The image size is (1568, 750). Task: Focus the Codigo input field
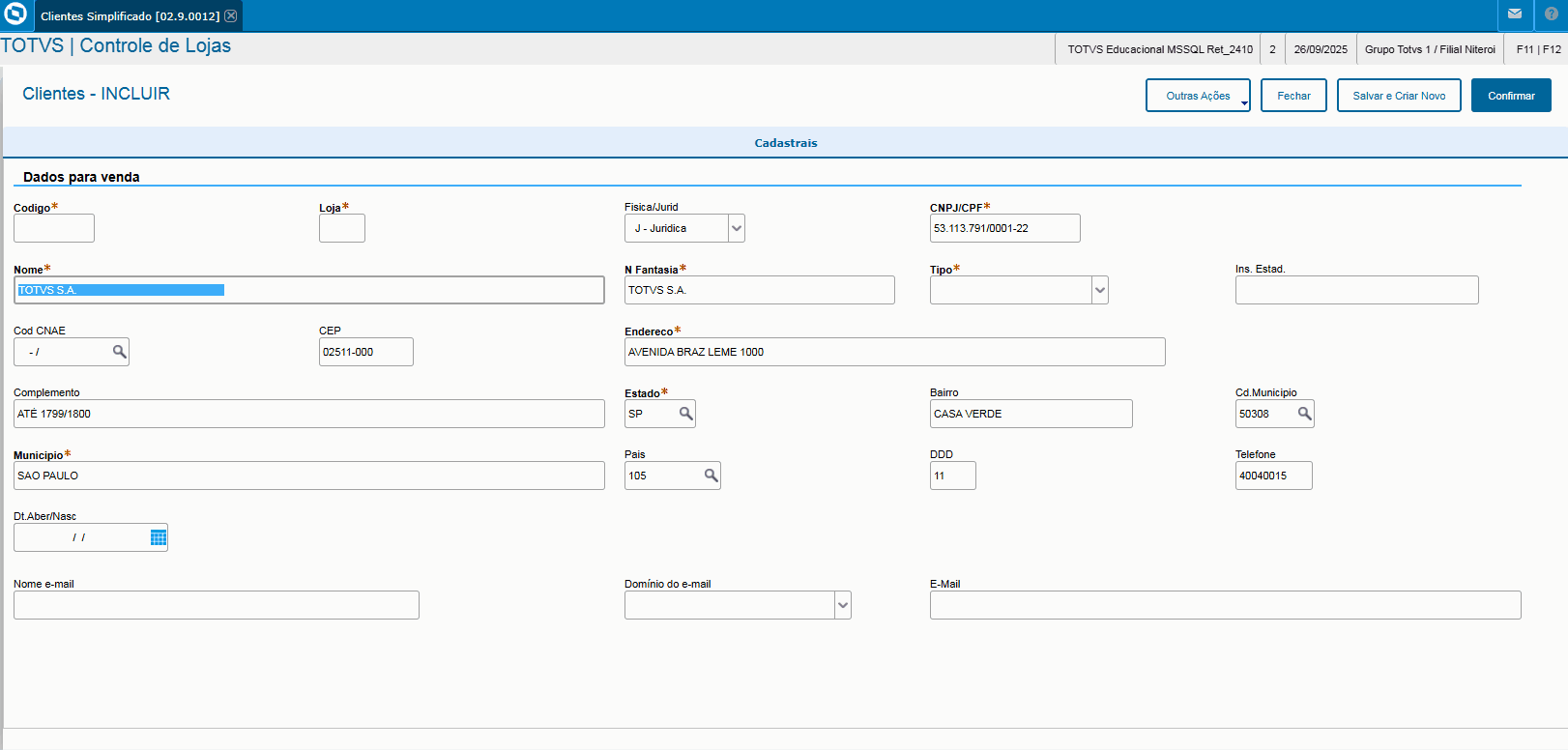click(54, 228)
